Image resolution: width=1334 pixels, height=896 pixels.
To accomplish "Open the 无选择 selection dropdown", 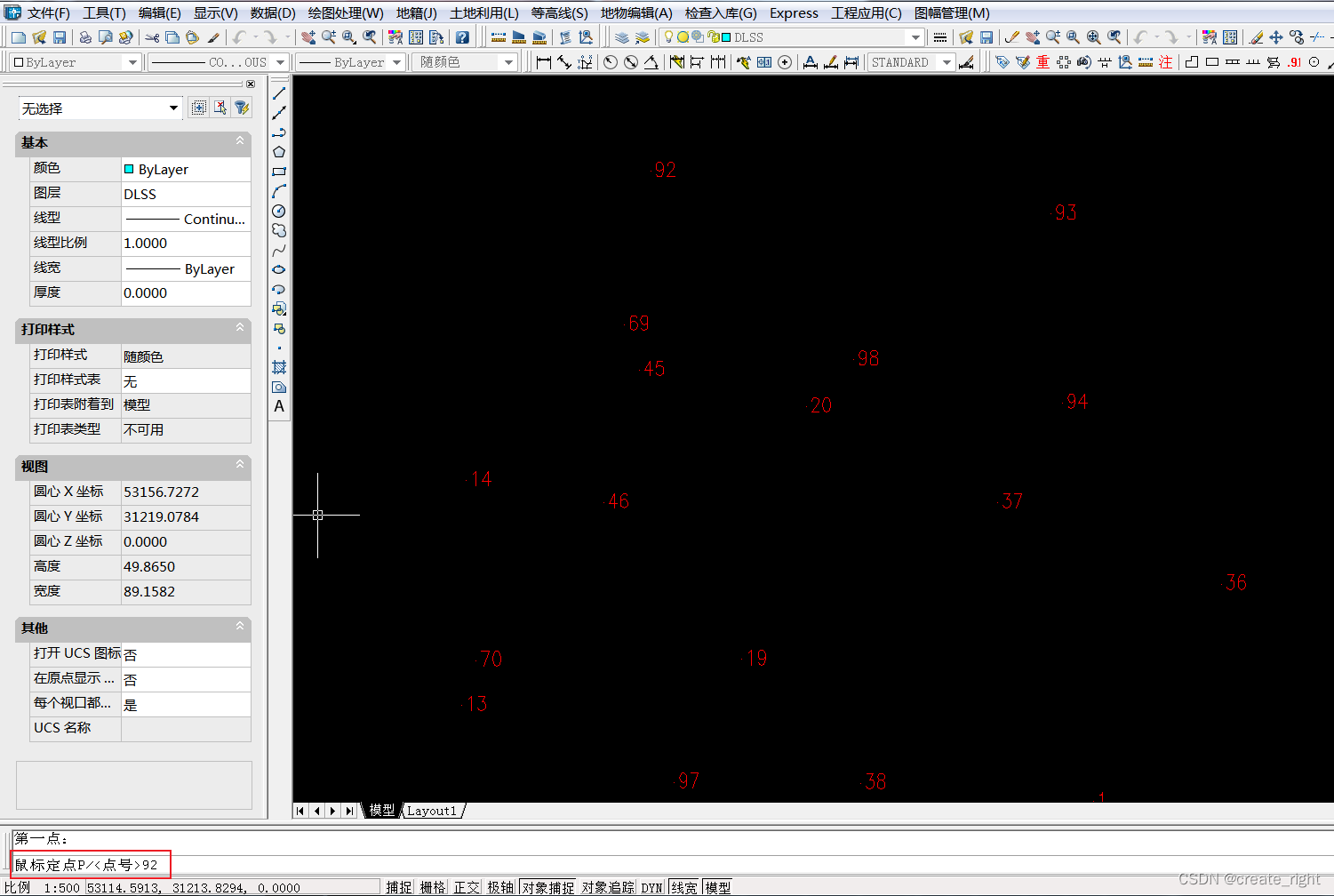I will tap(100, 108).
